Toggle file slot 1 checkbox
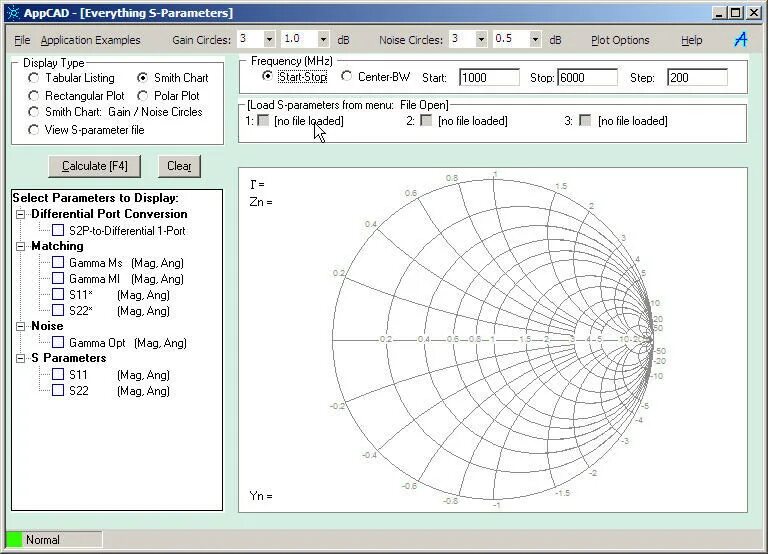Image resolution: width=768 pixels, height=554 pixels. click(x=263, y=120)
